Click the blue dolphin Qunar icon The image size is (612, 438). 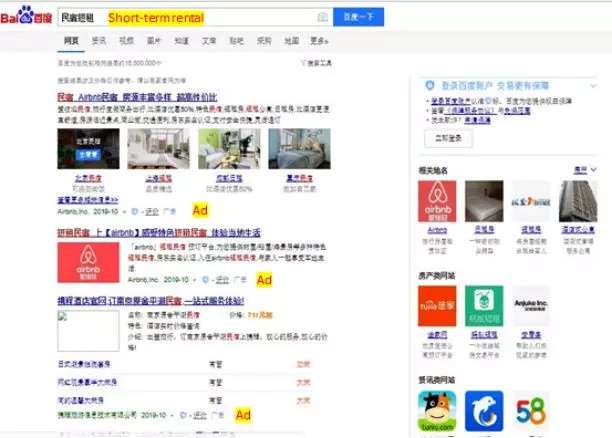click(x=484, y=411)
